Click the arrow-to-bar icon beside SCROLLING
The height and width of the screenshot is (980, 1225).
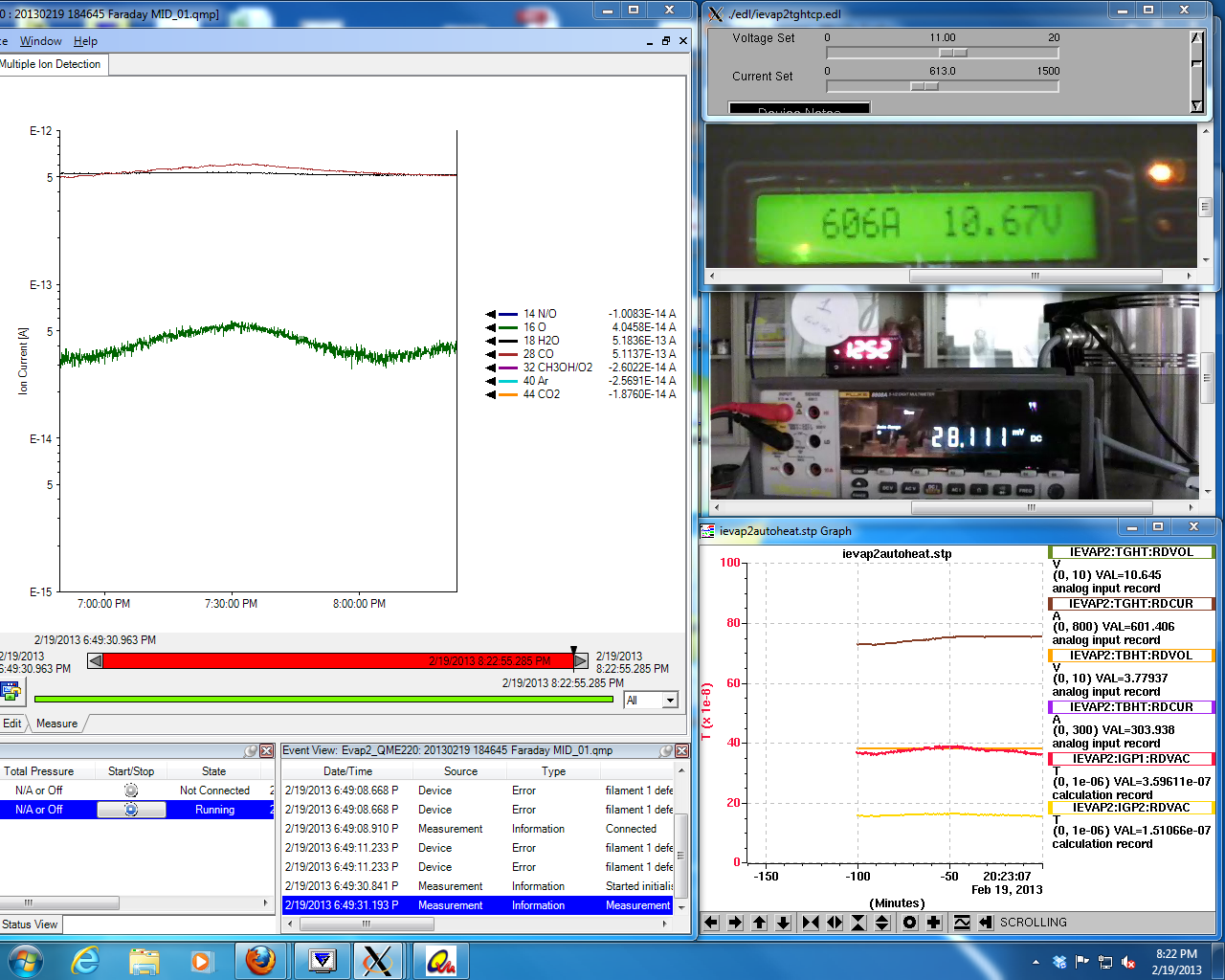tap(986, 923)
